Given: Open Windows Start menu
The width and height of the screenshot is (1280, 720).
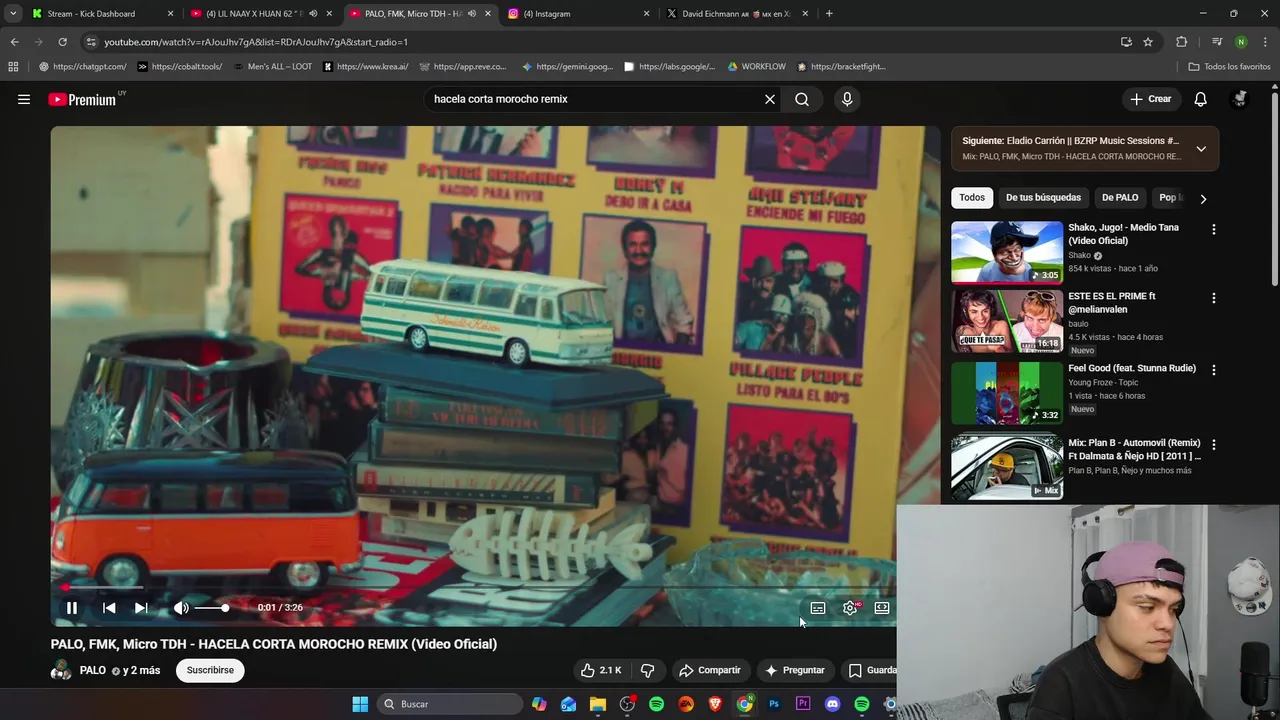Looking at the screenshot, I should coord(360,704).
